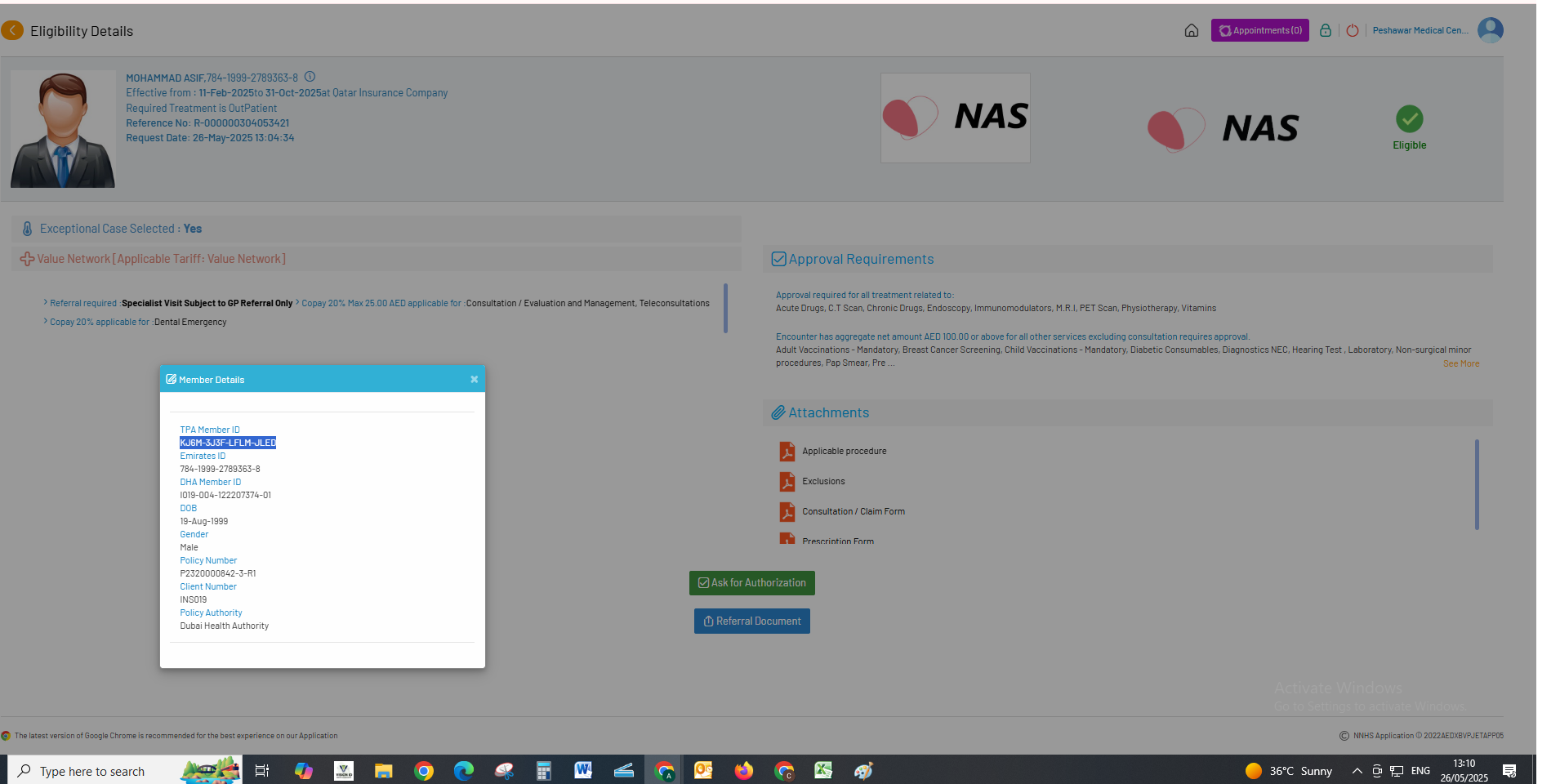Open Calculator from the taskbar

click(543, 770)
